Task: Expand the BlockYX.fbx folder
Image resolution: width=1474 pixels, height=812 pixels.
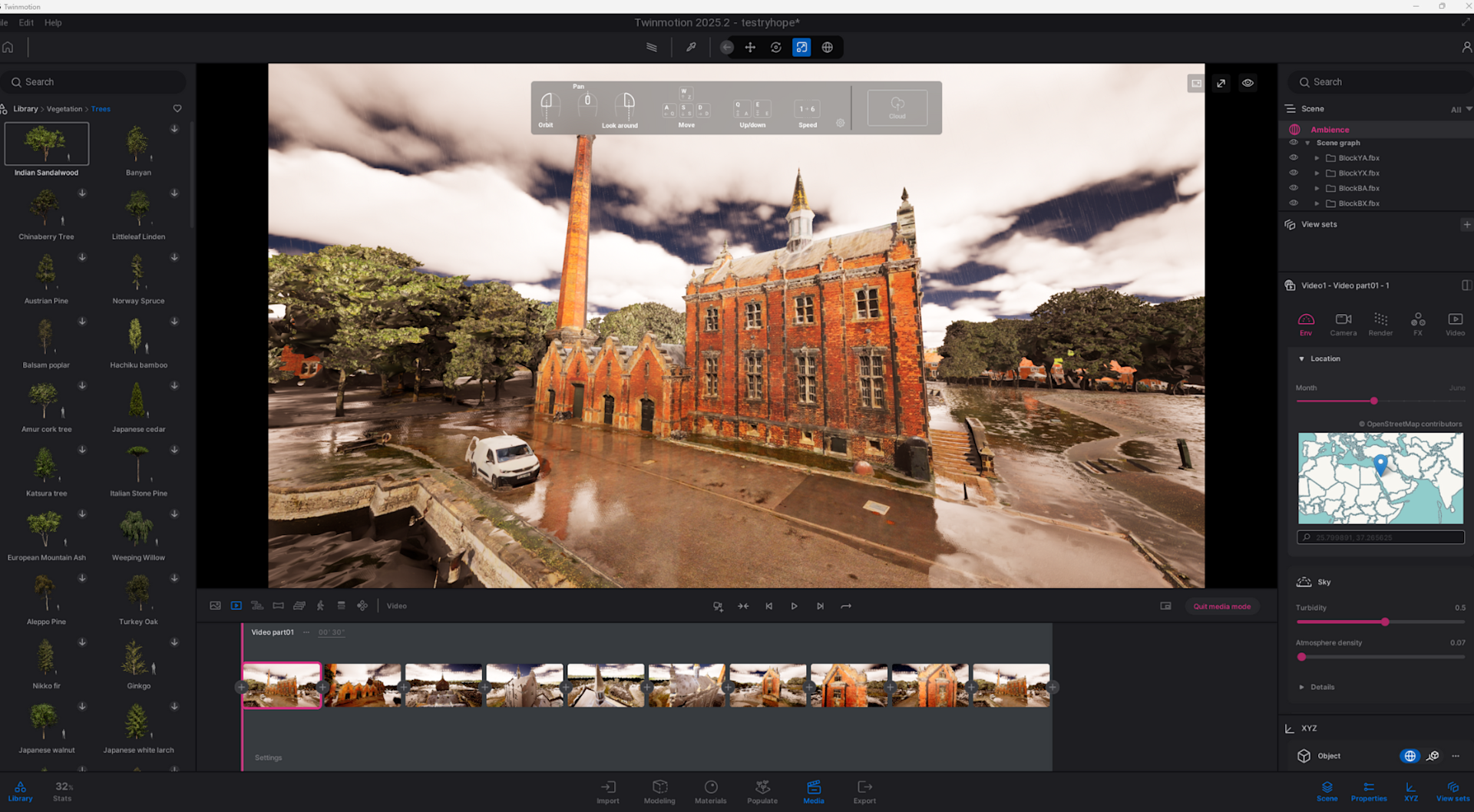Action: [x=1317, y=173]
